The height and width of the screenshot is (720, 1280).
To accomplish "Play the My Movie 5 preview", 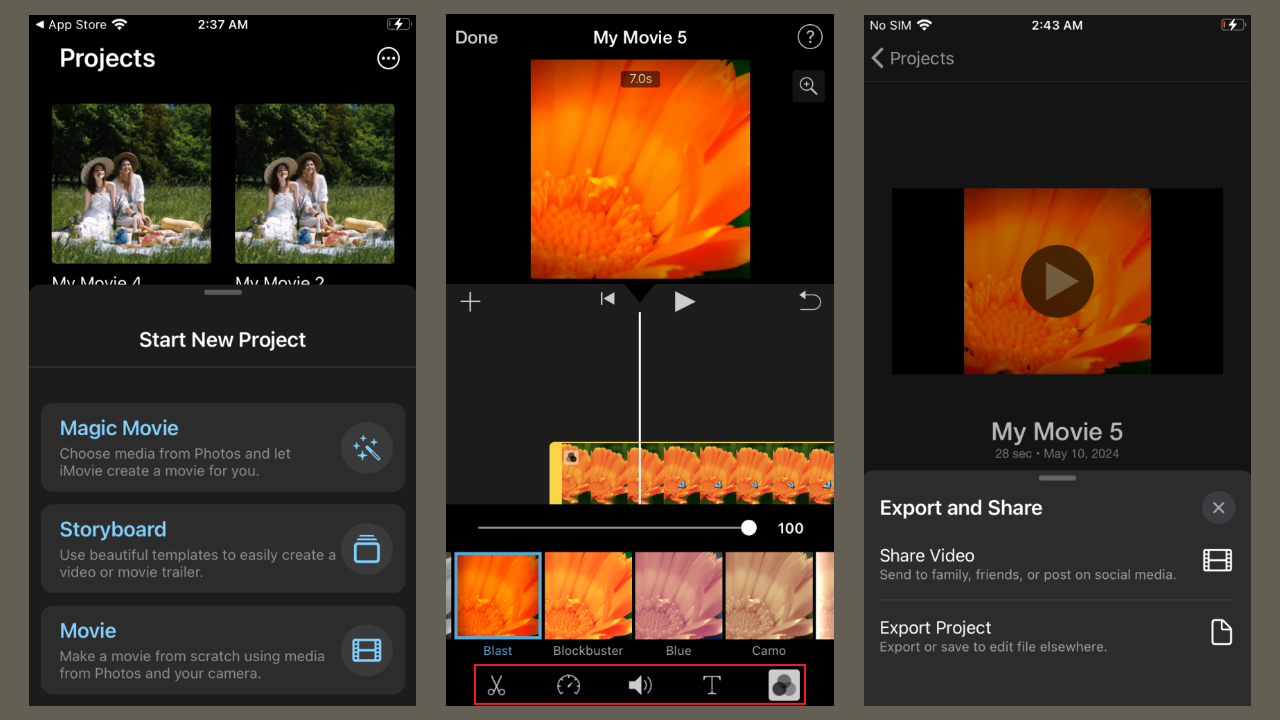I will tap(1057, 281).
